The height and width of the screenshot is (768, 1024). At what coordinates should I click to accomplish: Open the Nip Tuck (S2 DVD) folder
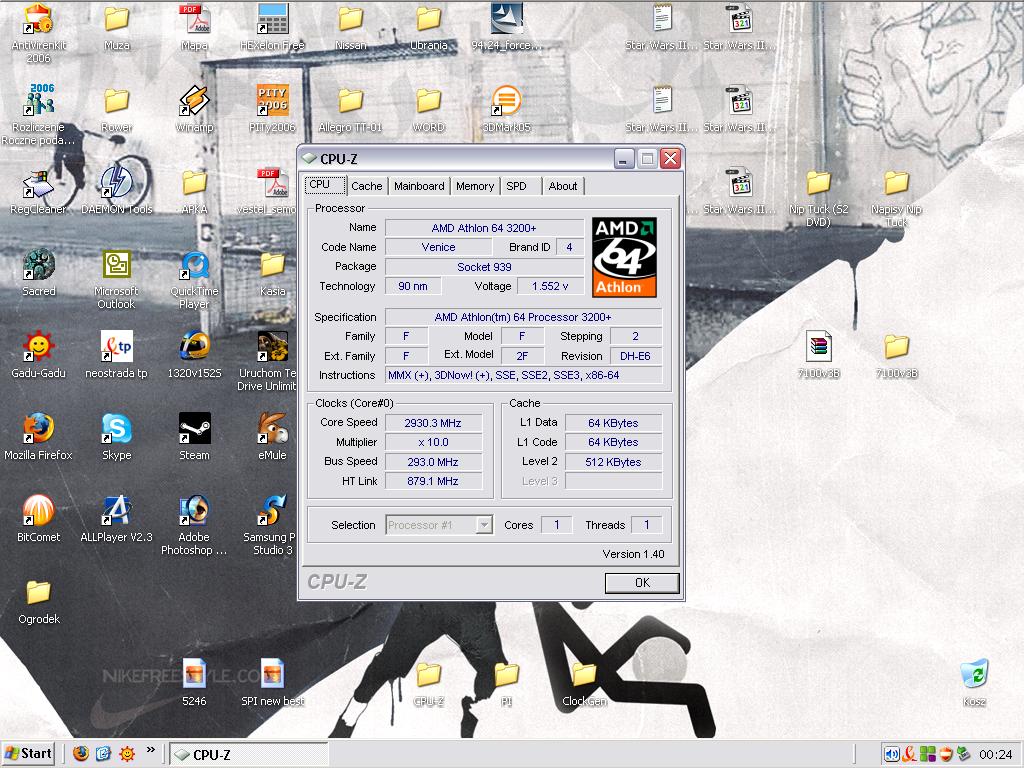818,197
